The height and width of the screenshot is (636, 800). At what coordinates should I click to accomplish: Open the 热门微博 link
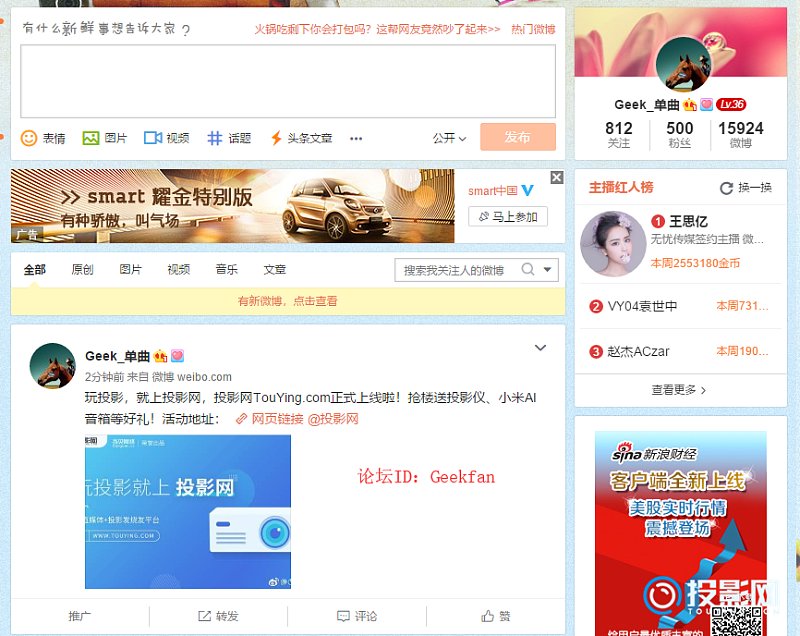click(533, 29)
